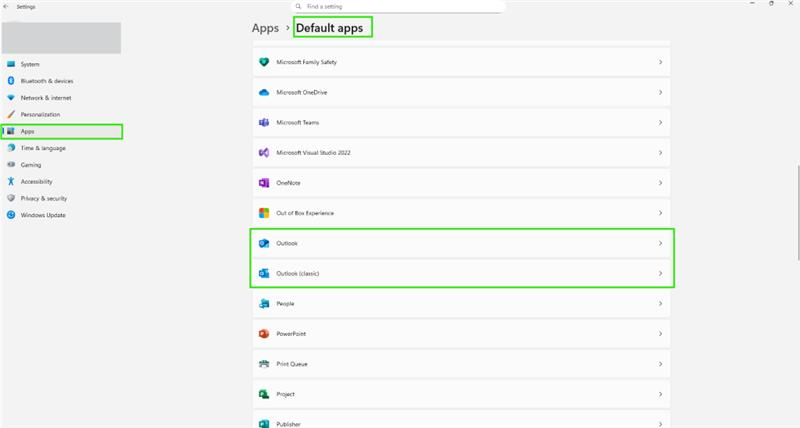Select Apps in the sidebar
This screenshot has width=800, height=428.
tap(62, 131)
